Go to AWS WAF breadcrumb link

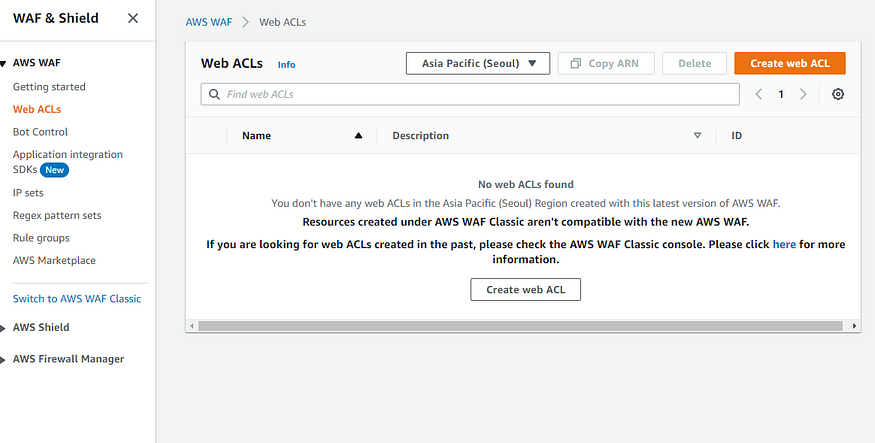(209, 22)
